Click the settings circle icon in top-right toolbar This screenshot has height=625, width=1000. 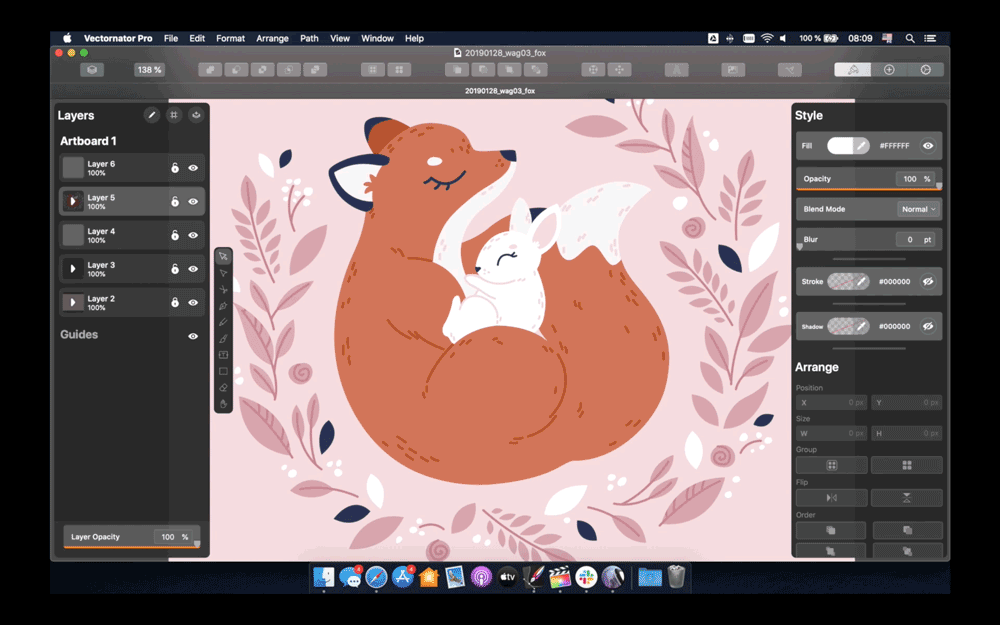pos(925,70)
